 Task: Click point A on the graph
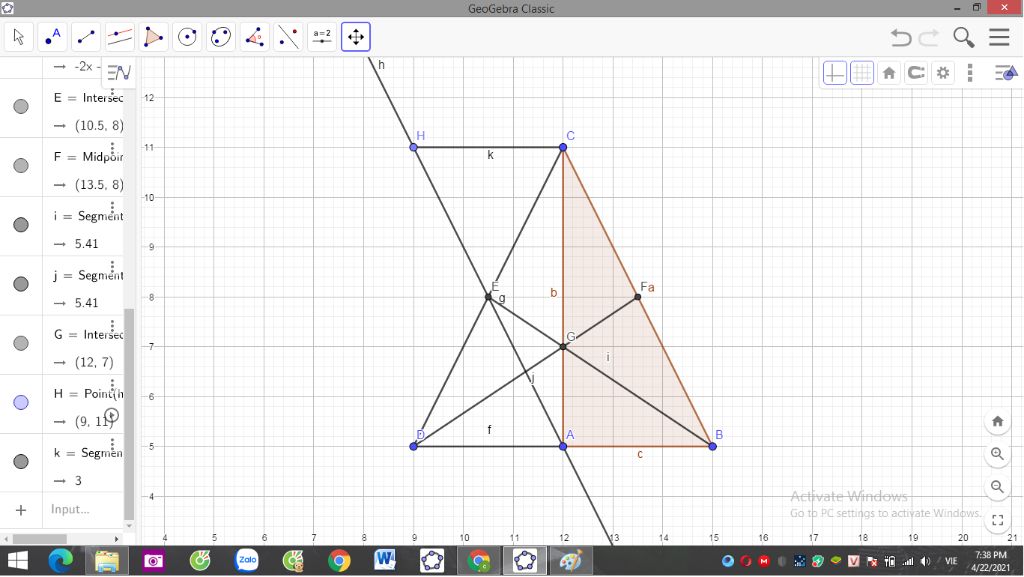pos(563,446)
